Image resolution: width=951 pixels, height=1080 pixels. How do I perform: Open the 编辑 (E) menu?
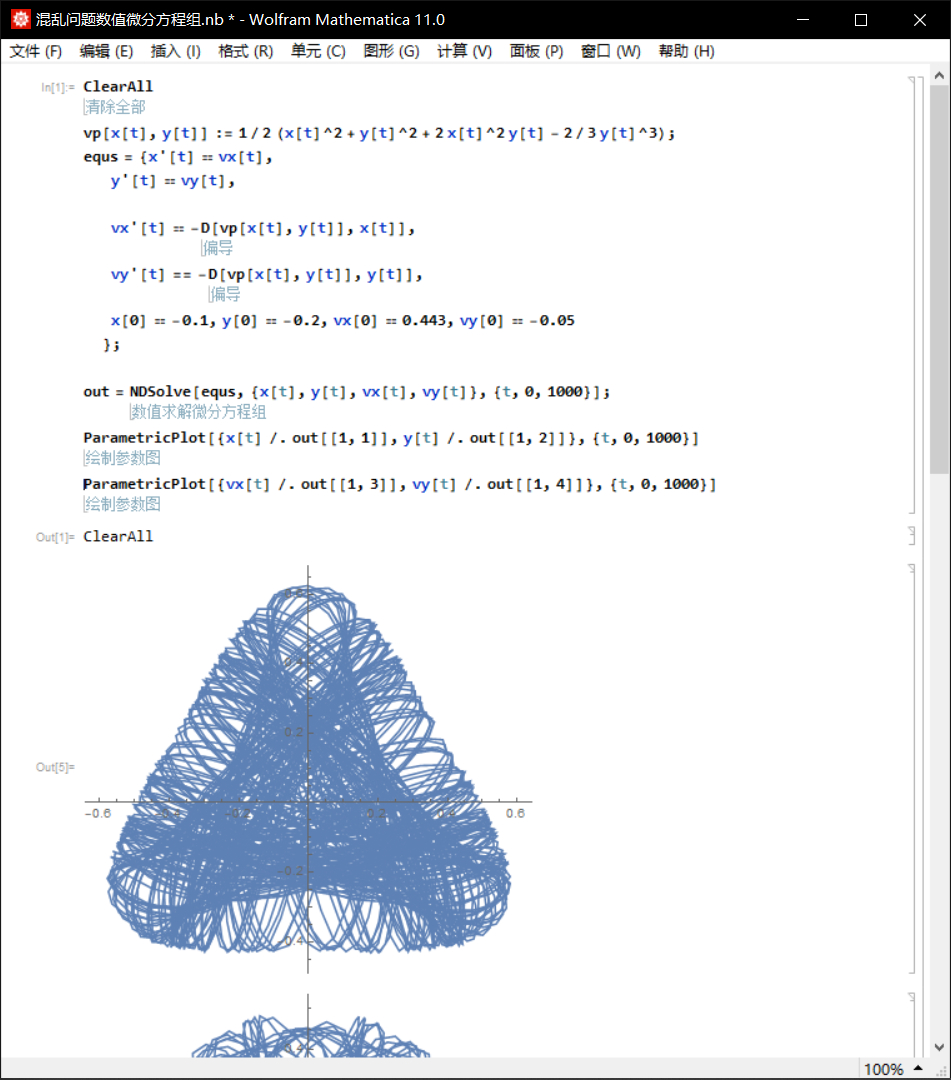(x=106, y=52)
